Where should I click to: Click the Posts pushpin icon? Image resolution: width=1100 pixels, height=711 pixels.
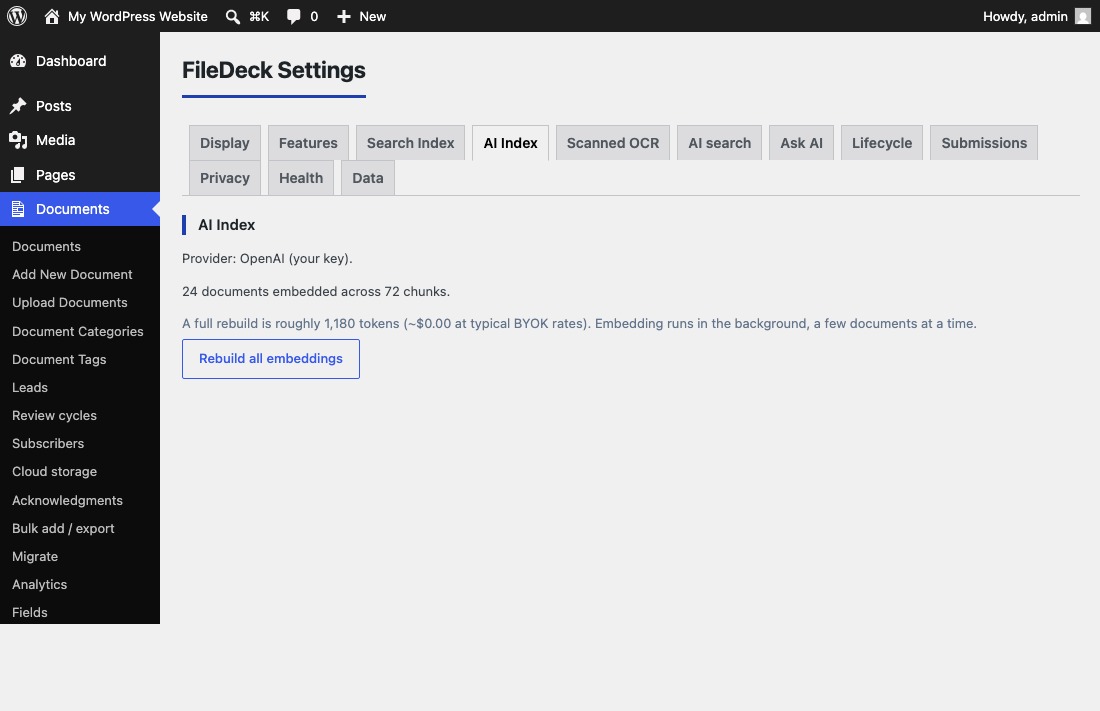pos(18,106)
